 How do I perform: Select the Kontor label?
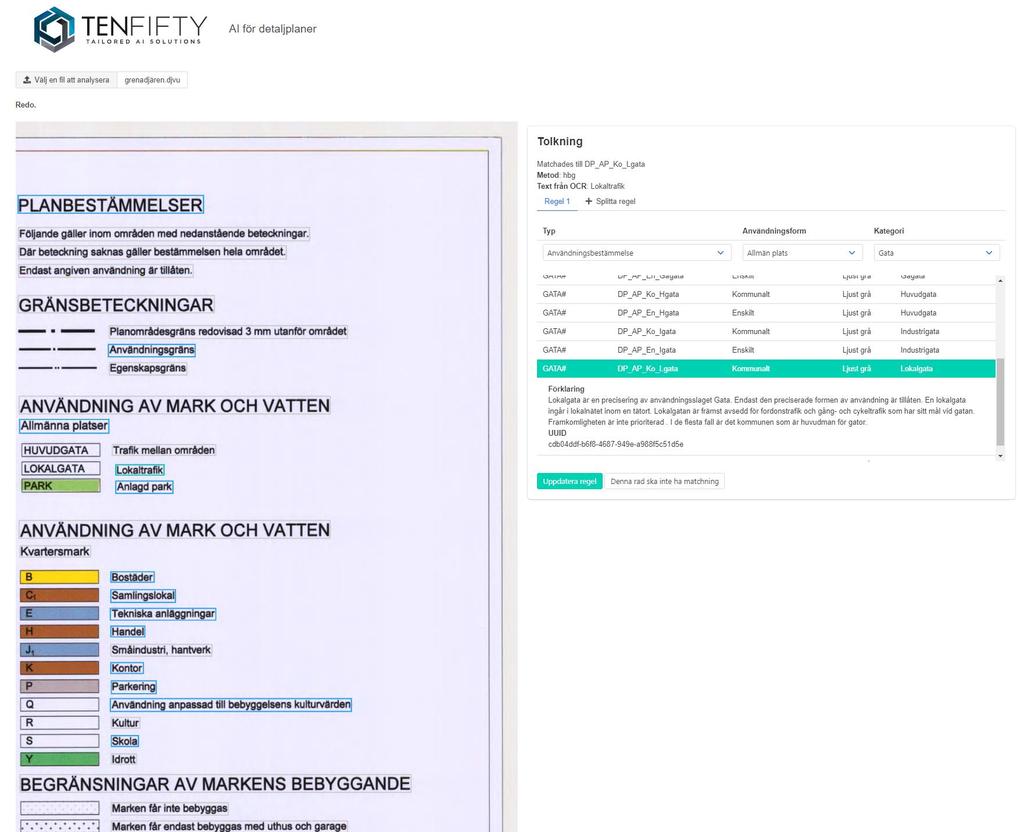click(127, 668)
